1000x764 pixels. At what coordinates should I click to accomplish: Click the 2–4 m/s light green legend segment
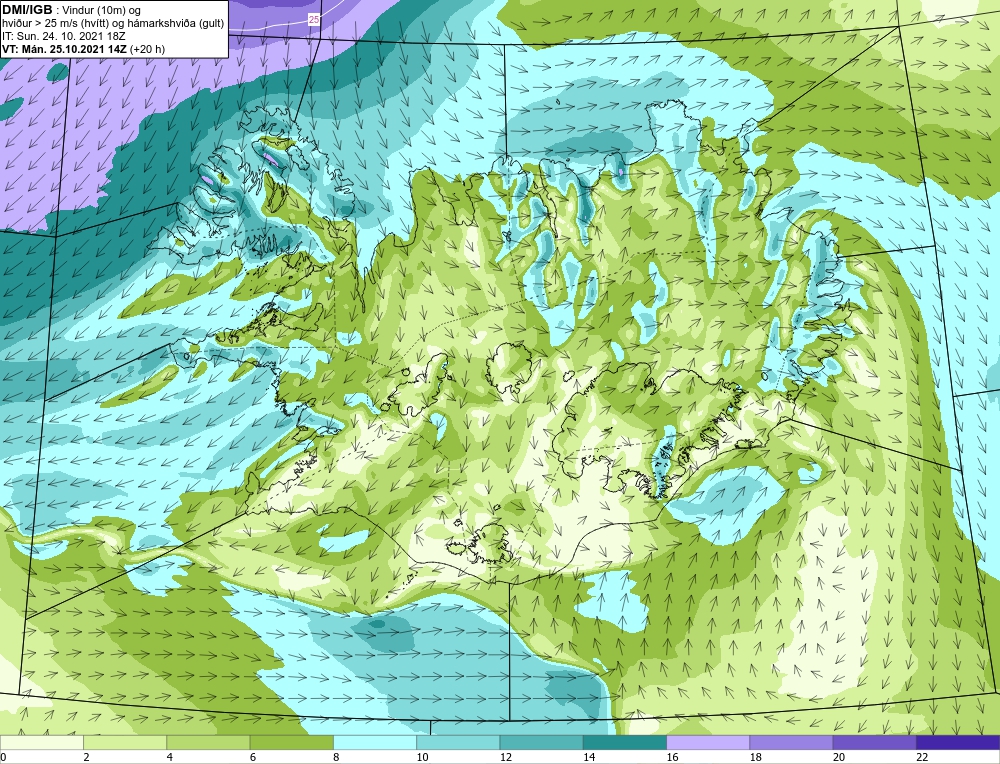[x=125, y=743]
